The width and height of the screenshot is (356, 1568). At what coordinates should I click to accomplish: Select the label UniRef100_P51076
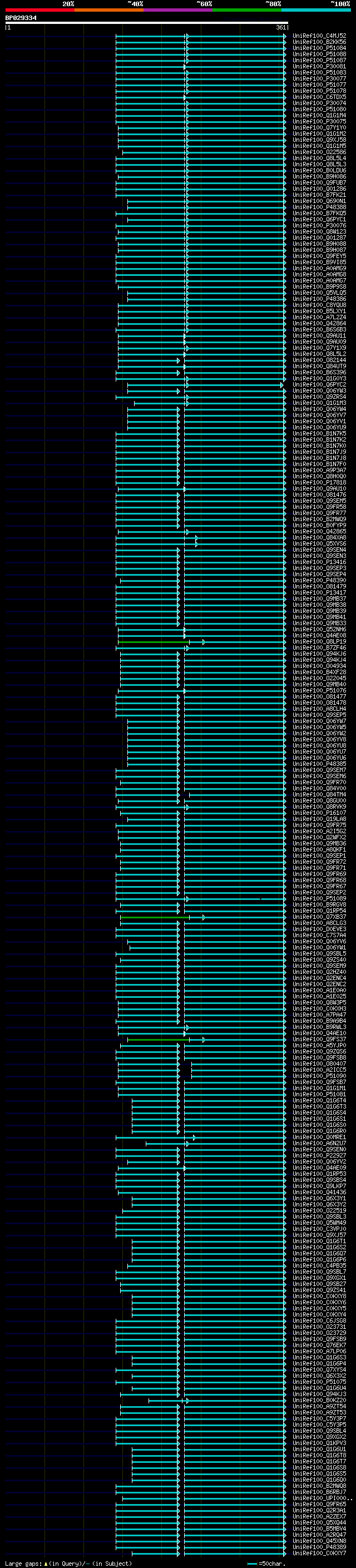click(x=319, y=691)
